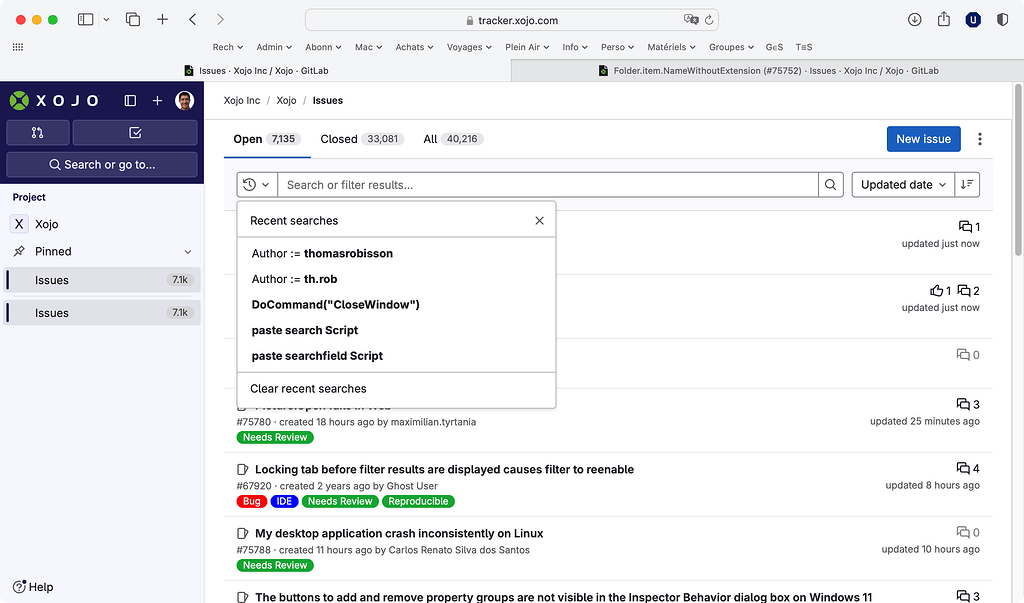Click the create new (+) icon in GitLab sidebar
1024x603 pixels.
pyautogui.click(x=155, y=101)
